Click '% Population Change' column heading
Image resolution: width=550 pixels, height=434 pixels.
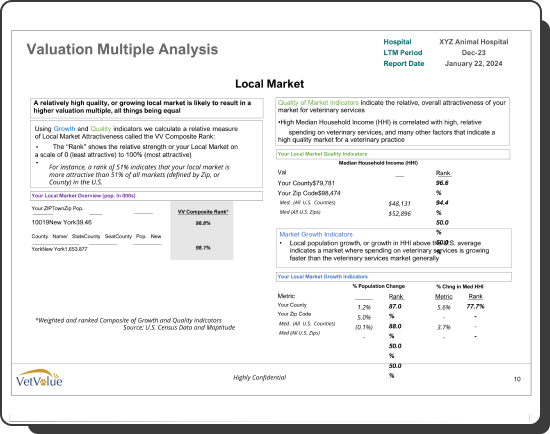[x=379, y=286]
